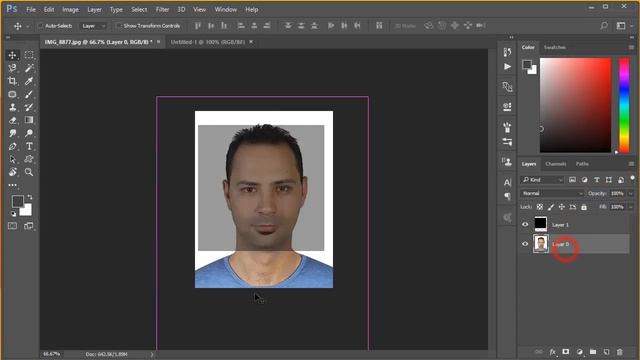The image size is (640, 360).
Task: Select the Rectangular Marquee tool
Action: tap(29, 55)
